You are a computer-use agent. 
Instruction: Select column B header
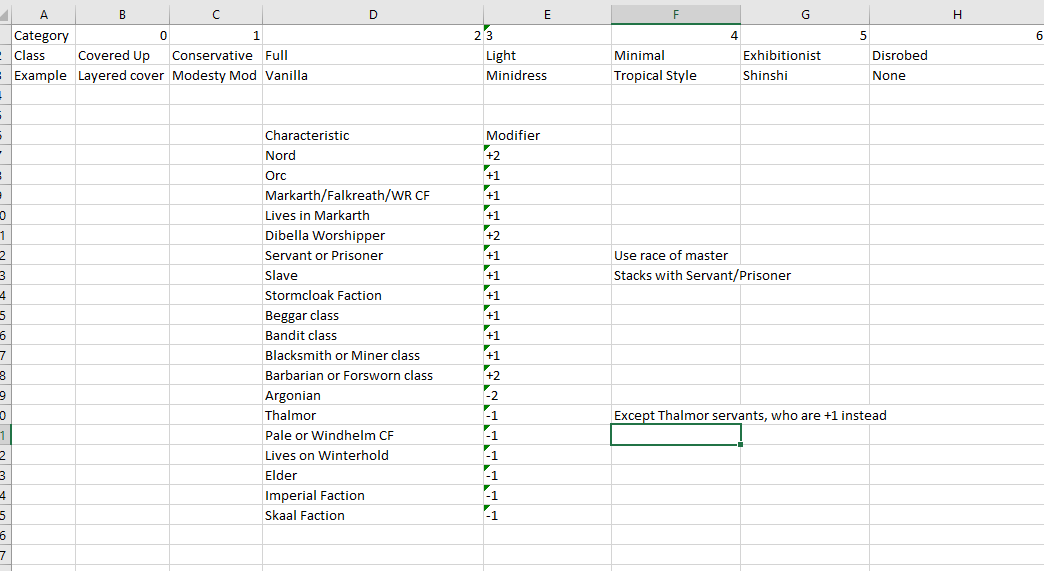[123, 15]
